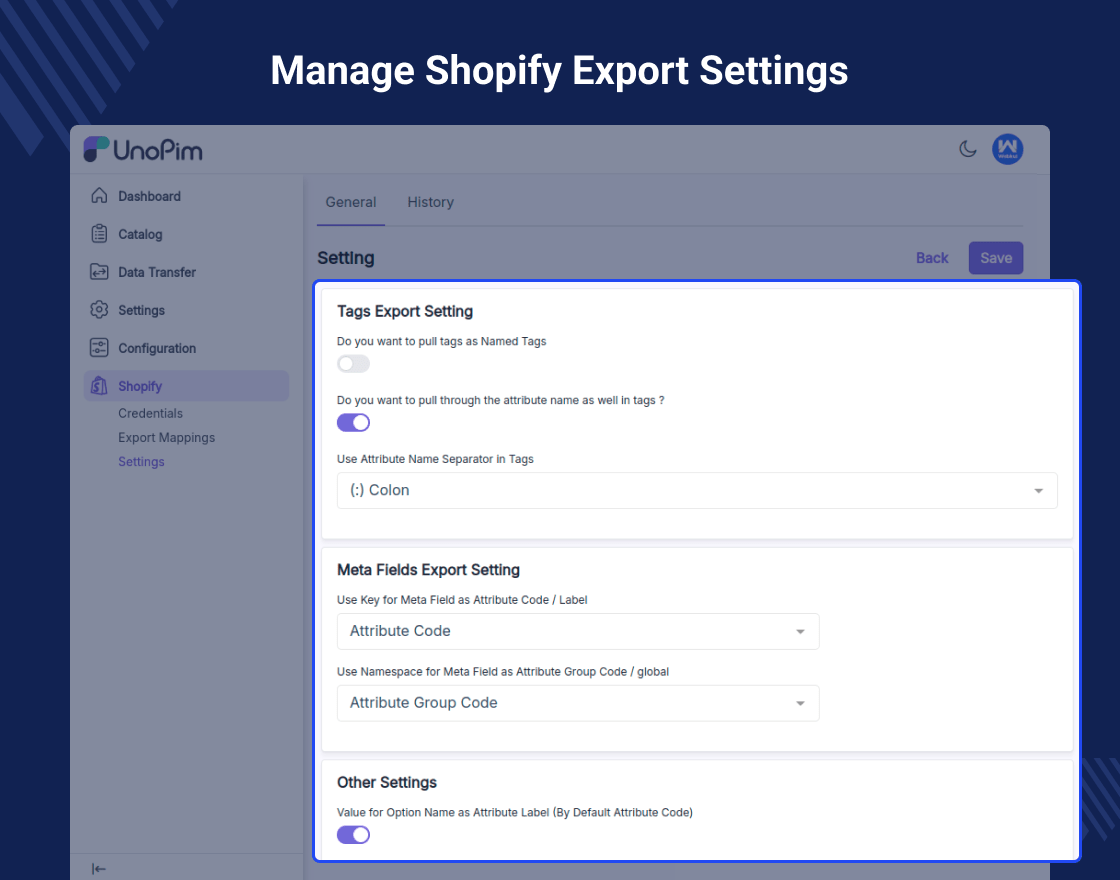The height and width of the screenshot is (880, 1120).
Task: Click the Back link
Action: click(931, 258)
